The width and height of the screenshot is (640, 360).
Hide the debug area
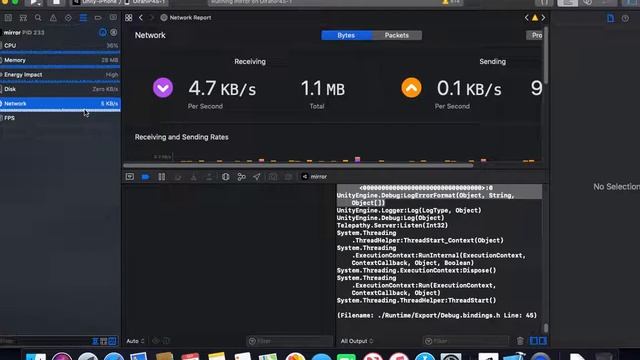[x=130, y=177]
